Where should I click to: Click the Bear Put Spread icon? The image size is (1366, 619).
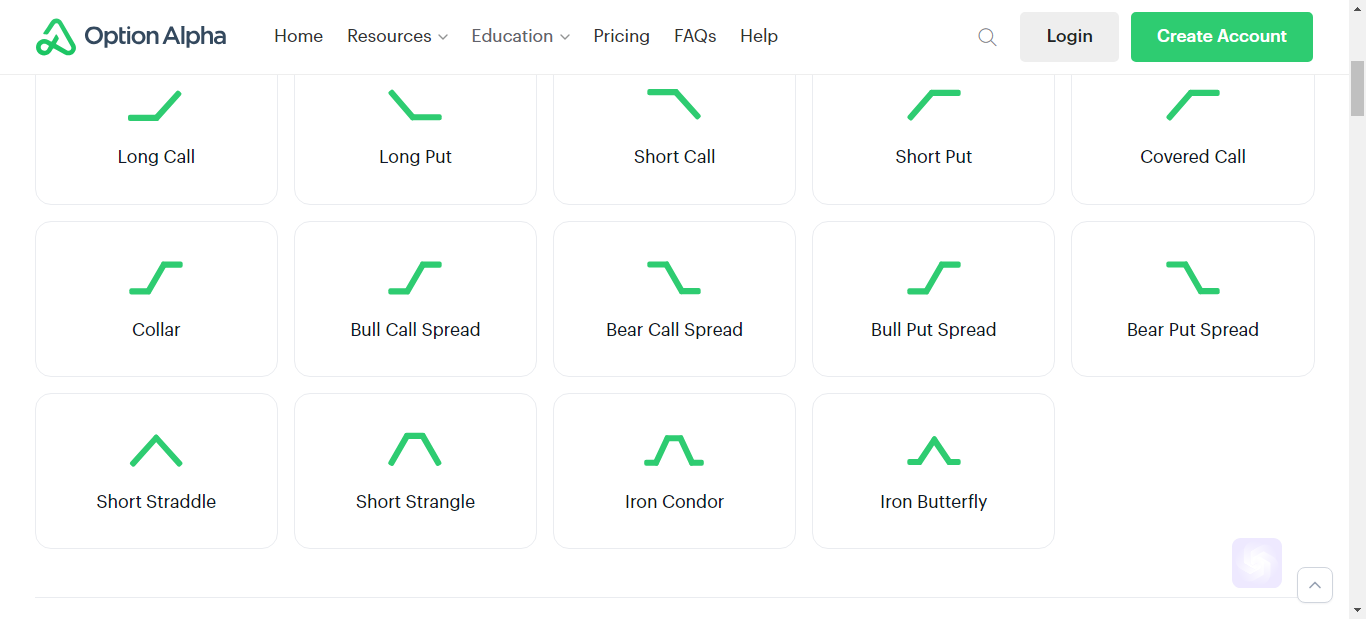click(x=1193, y=277)
